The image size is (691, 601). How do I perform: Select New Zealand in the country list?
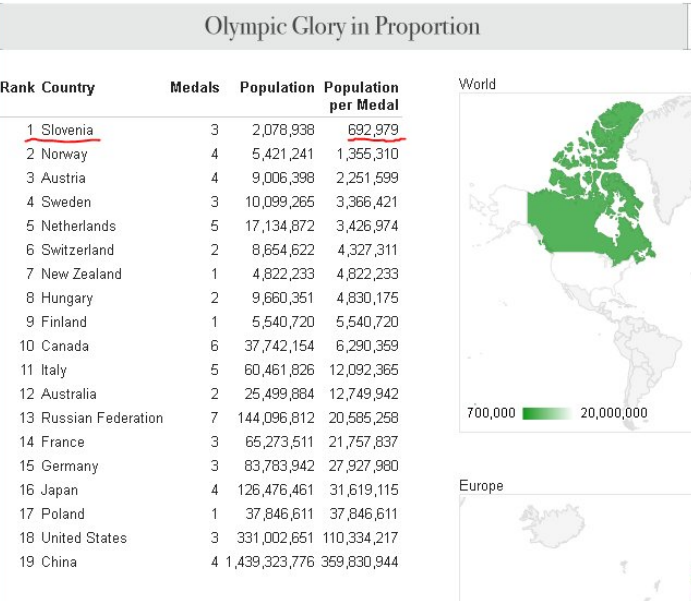pos(81,274)
